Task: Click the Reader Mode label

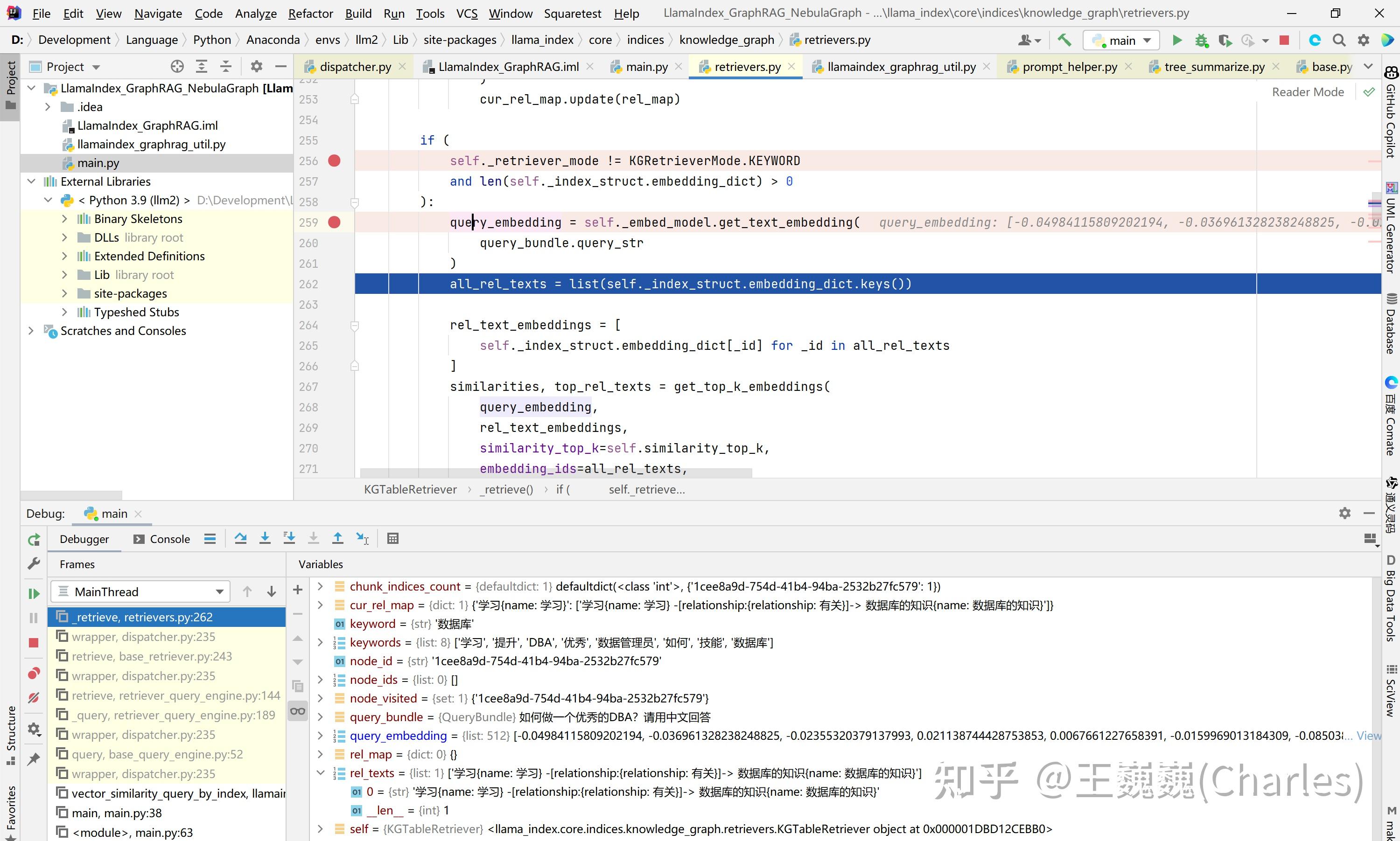Action: [x=1308, y=92]
